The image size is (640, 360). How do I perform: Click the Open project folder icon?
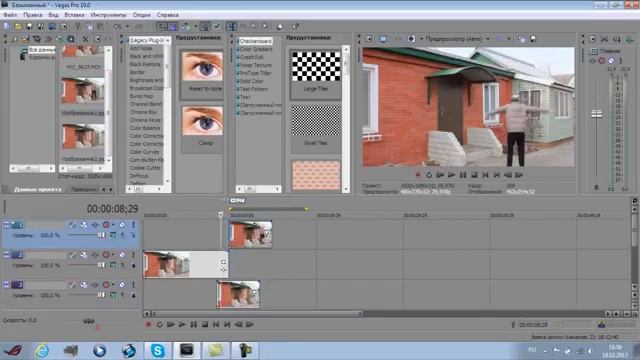tap(18, 27)
